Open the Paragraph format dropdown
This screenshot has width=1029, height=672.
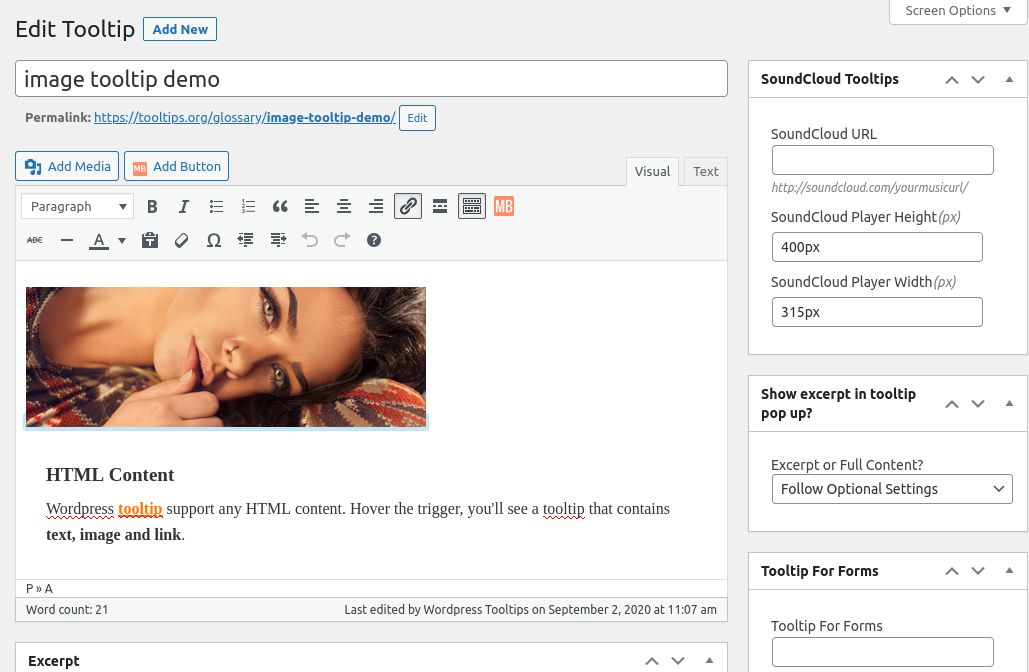[77, 206]
